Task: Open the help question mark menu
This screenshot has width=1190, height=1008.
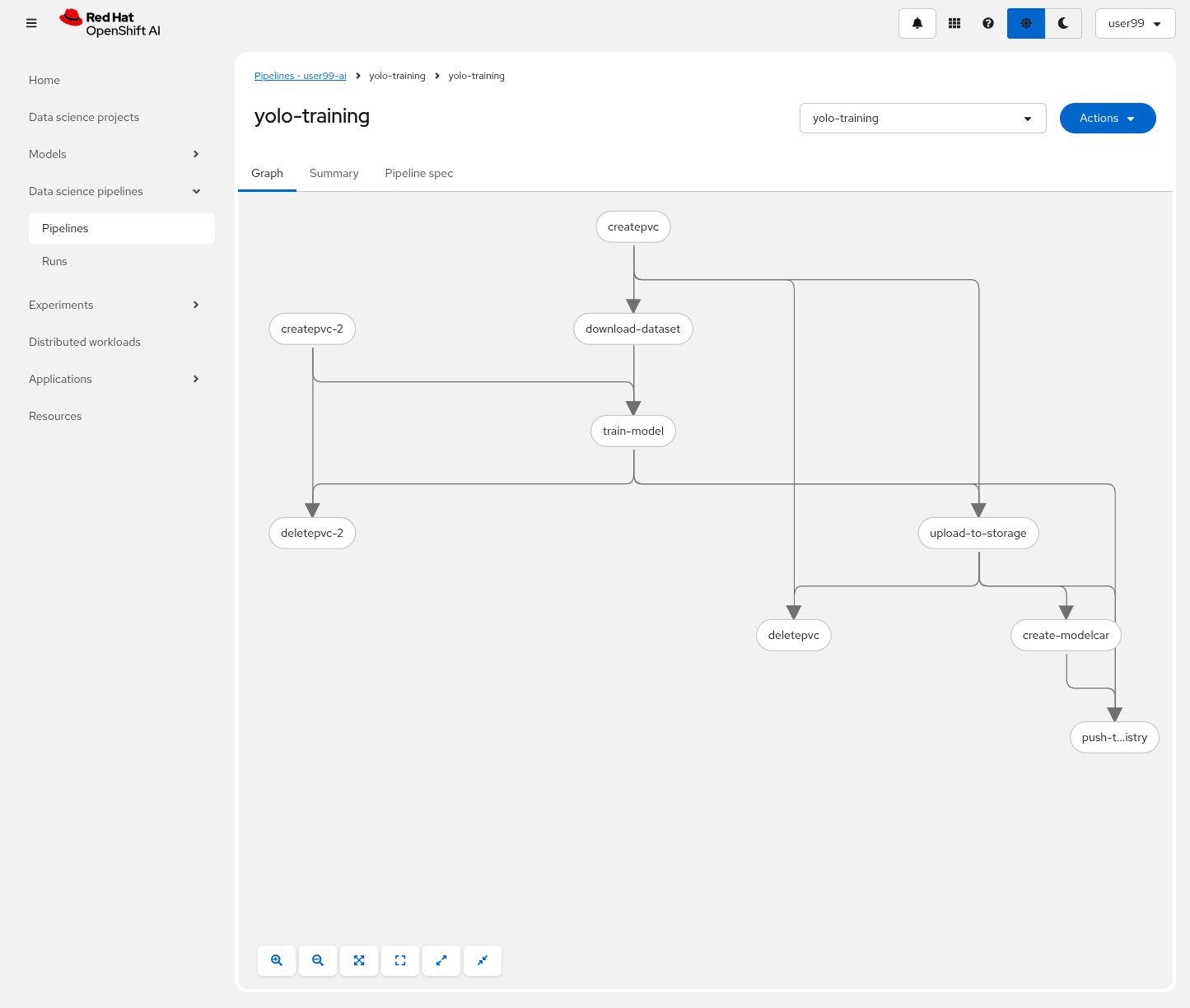Action: (x=988, y=23)
